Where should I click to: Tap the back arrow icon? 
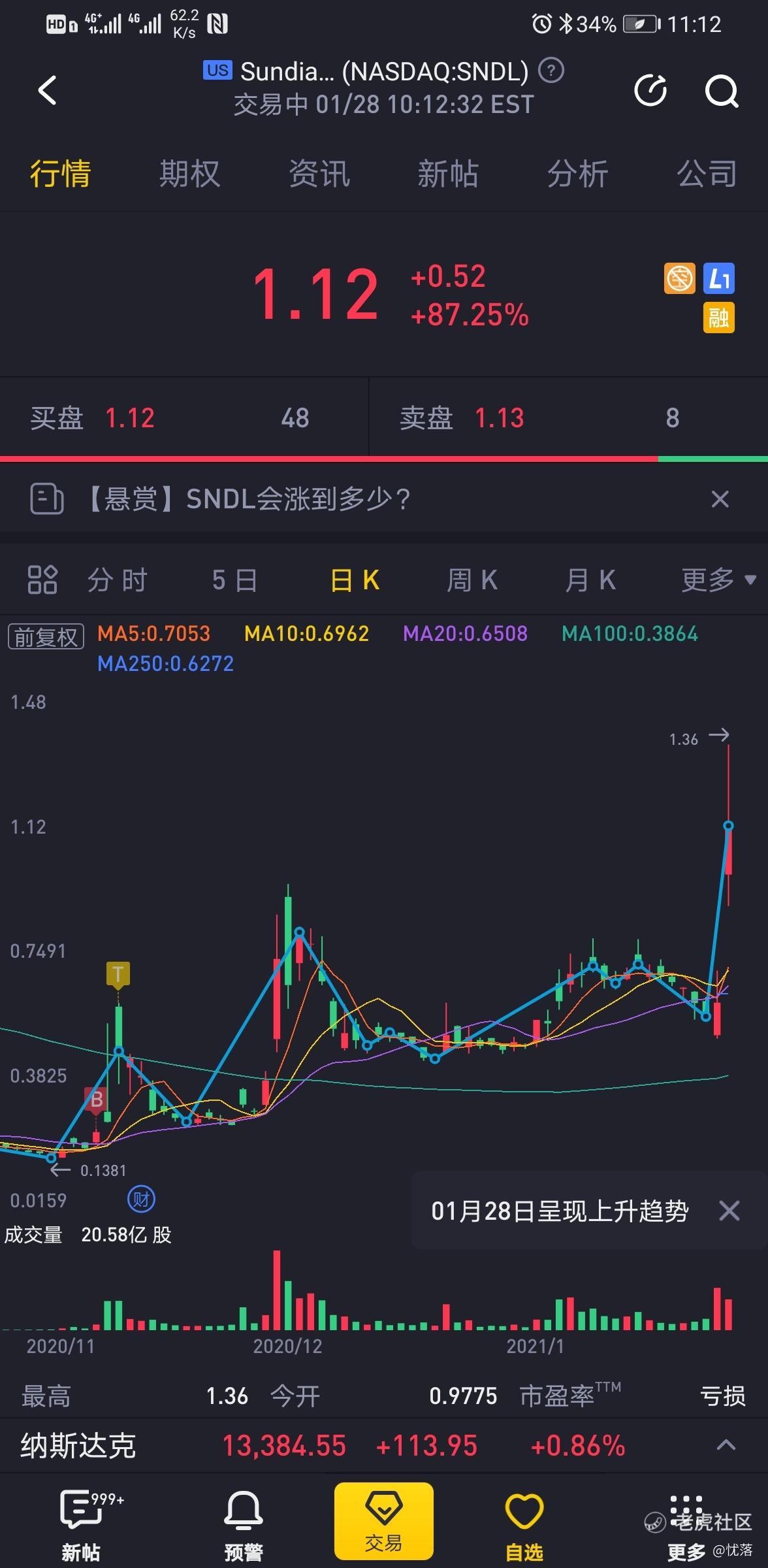[47, 90]
